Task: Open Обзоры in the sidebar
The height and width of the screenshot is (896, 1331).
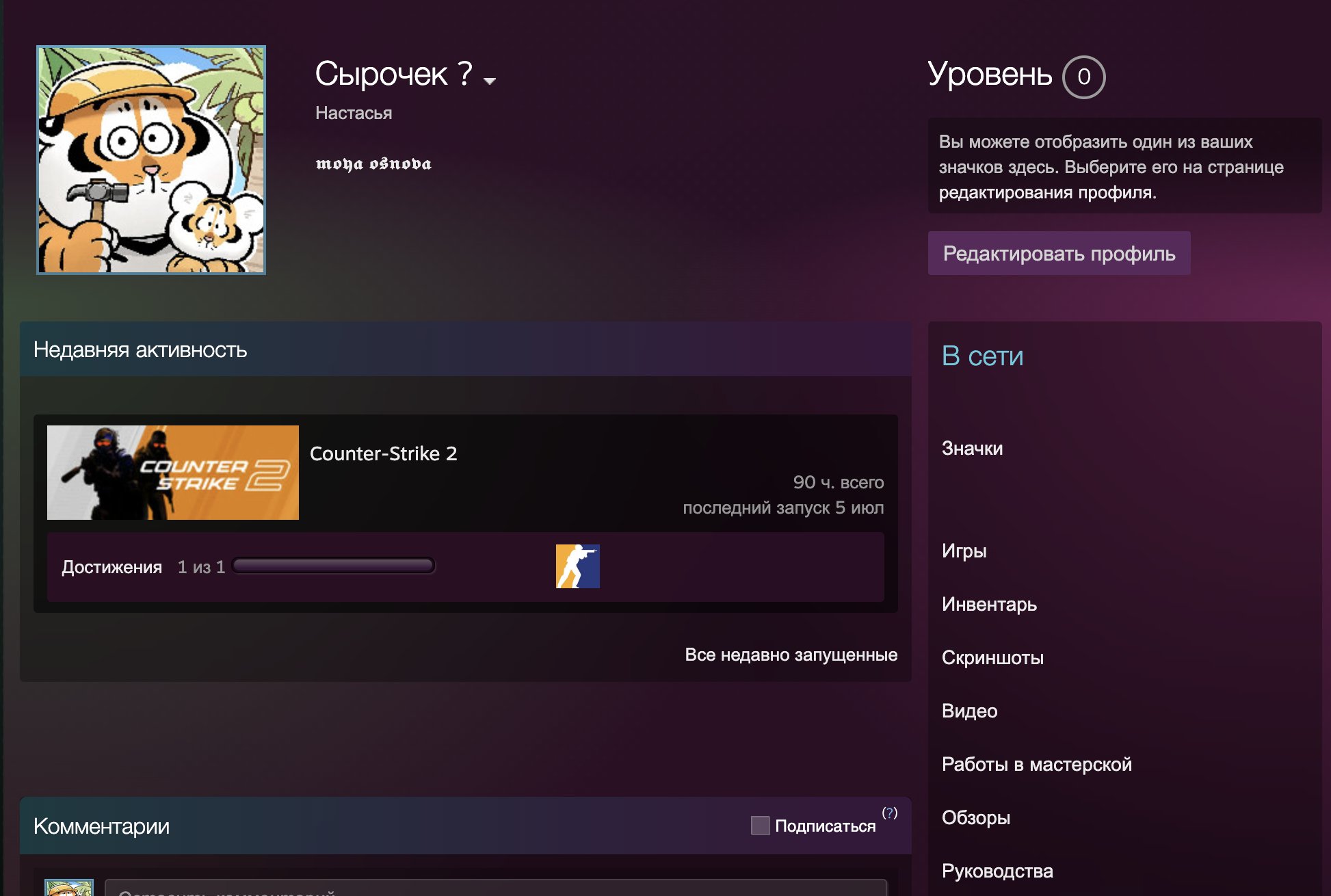Action: [x=975, y=817]
